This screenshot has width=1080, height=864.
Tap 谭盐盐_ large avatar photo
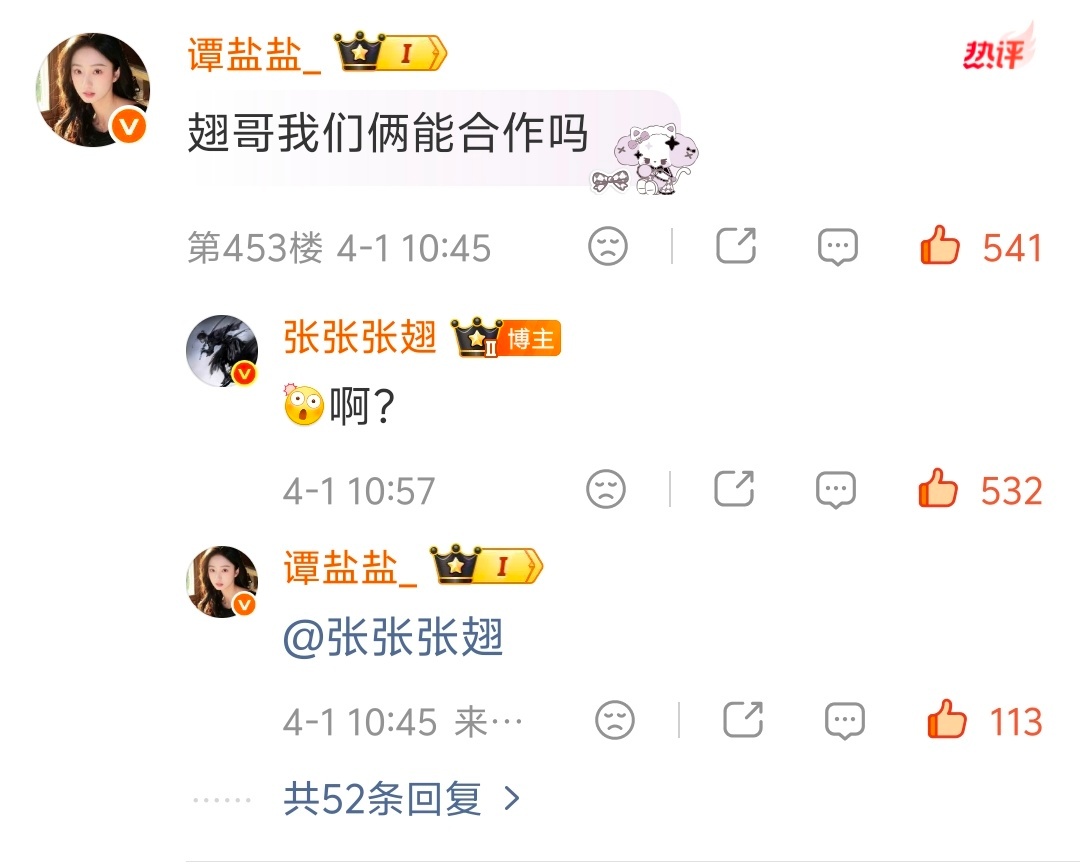[93, 90]
